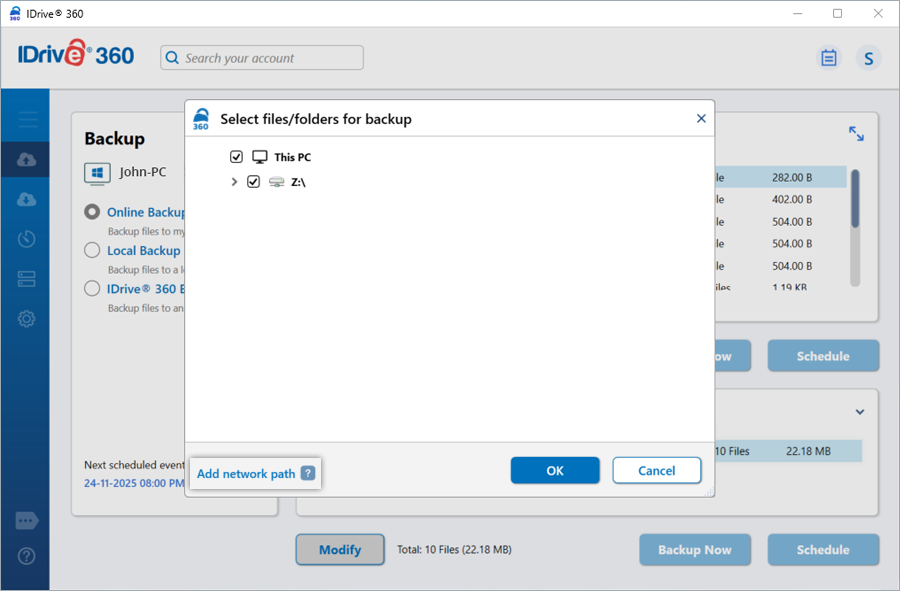Open the Backup cloud upload sidebar icon

(26, 160)
